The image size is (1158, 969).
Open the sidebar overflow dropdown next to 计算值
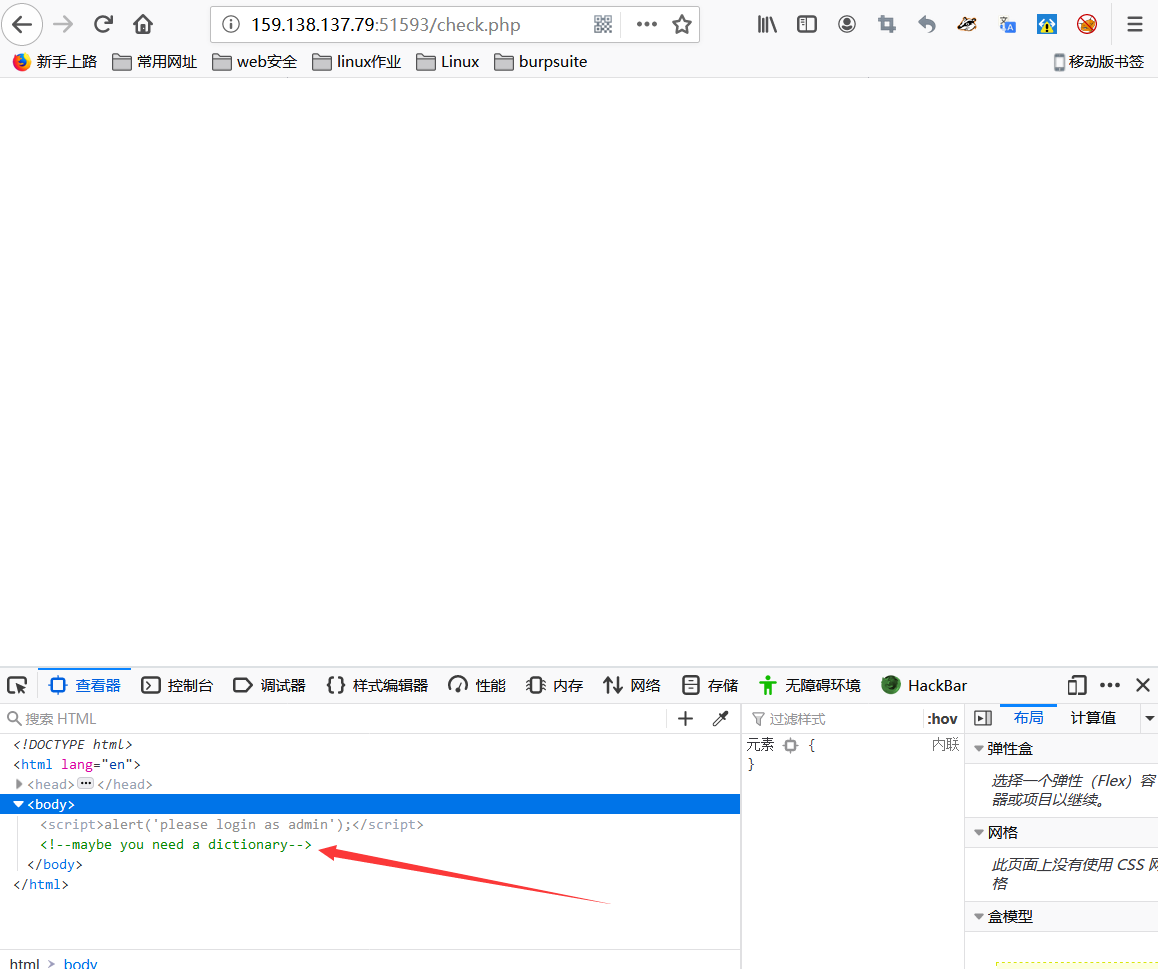[x=1148, y=717]
